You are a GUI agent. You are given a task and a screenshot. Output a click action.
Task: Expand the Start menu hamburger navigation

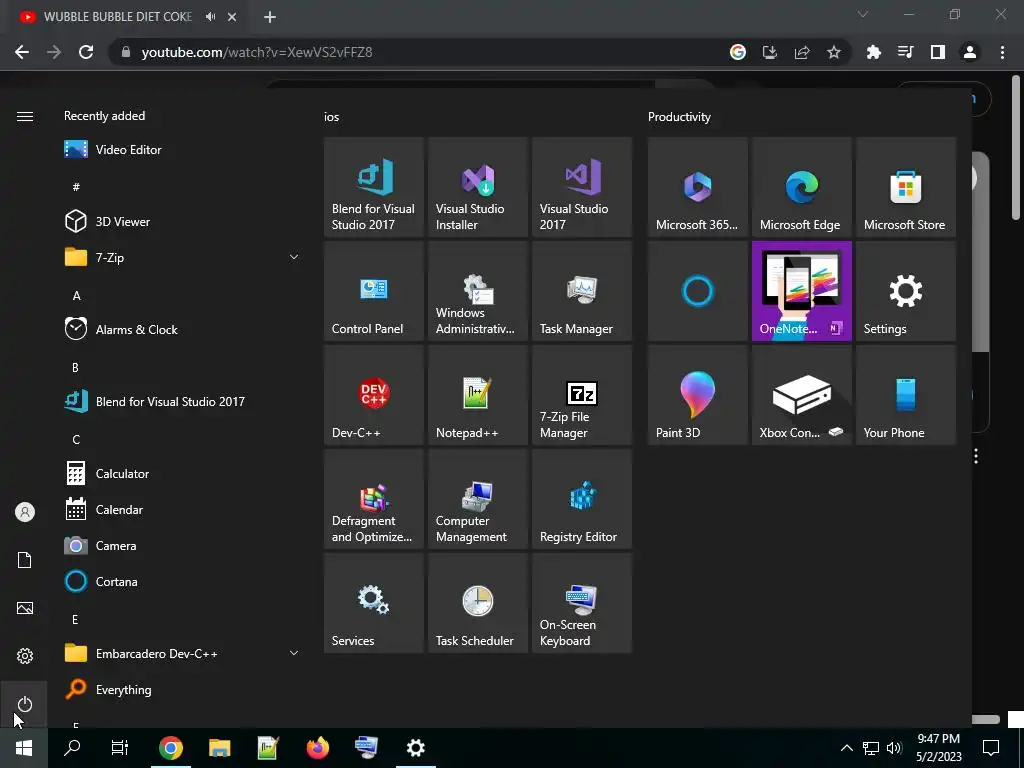click(25, 116)
